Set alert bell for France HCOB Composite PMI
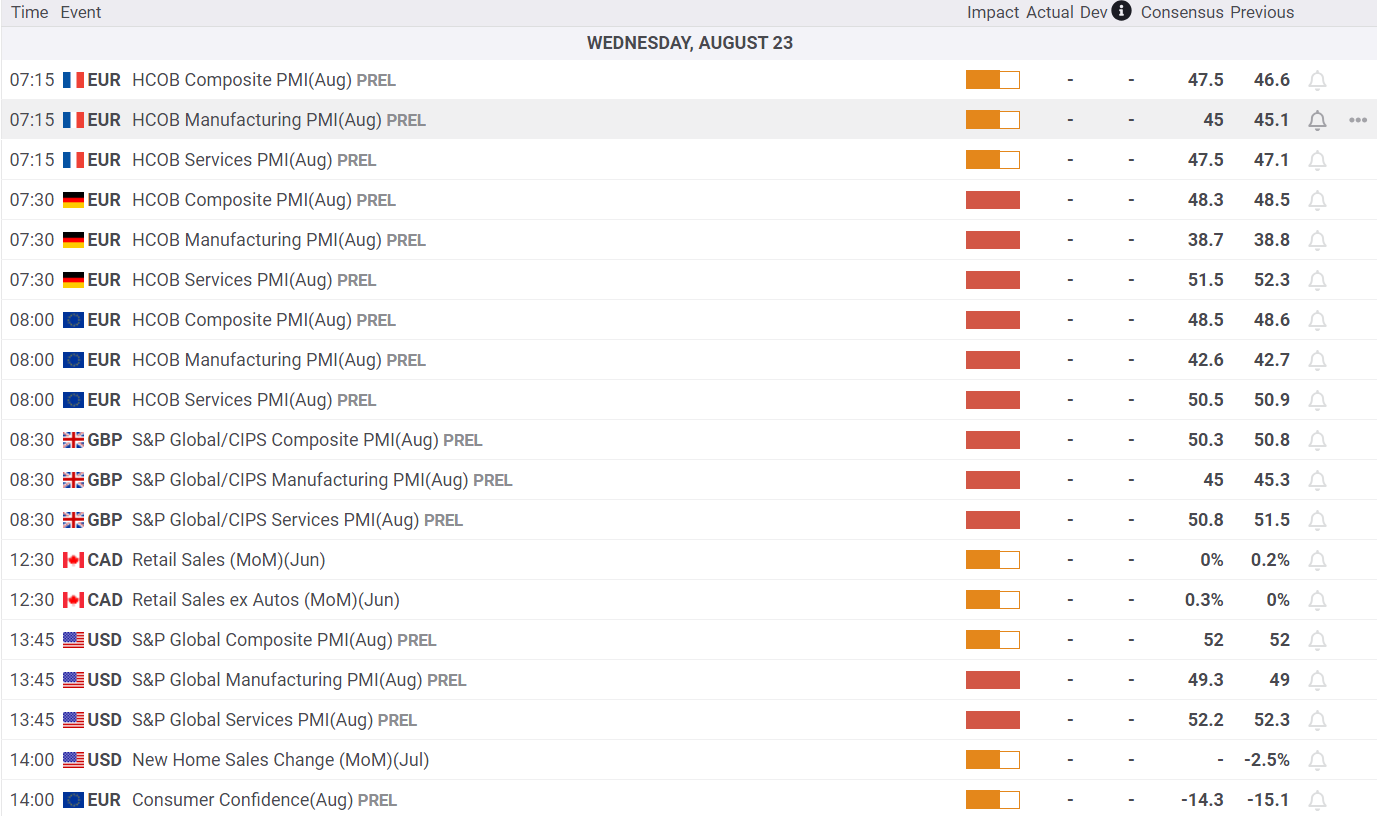The image size is (1377, 816). (x=1318, y=80)
